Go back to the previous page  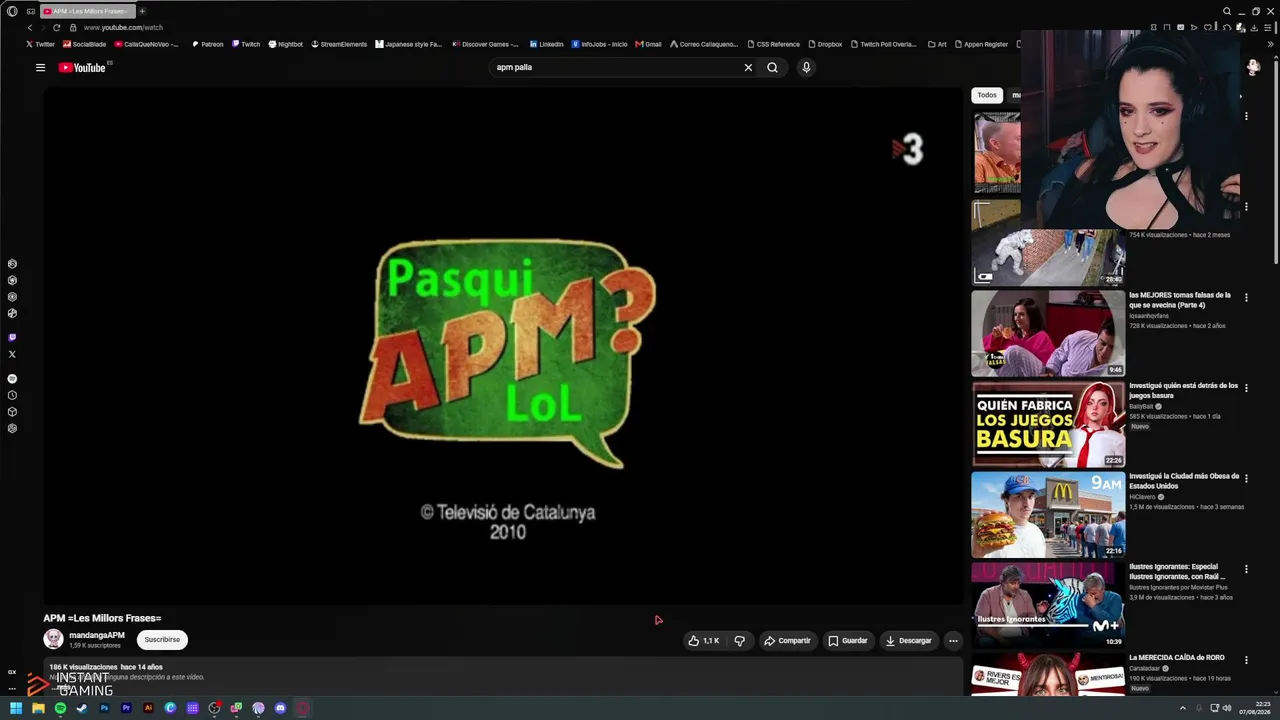[x=30, y=28]
